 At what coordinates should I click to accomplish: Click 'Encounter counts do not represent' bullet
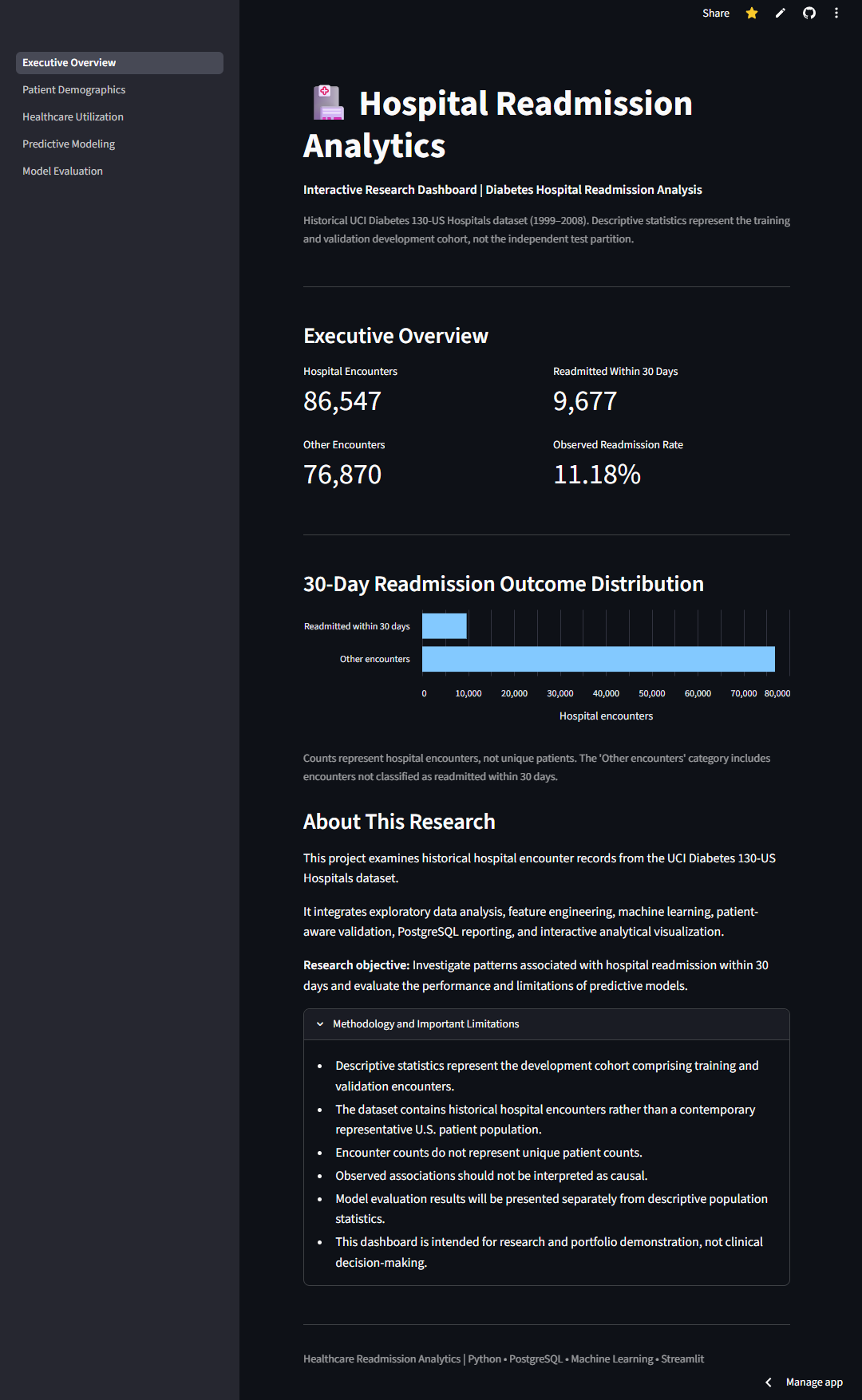488,1153
